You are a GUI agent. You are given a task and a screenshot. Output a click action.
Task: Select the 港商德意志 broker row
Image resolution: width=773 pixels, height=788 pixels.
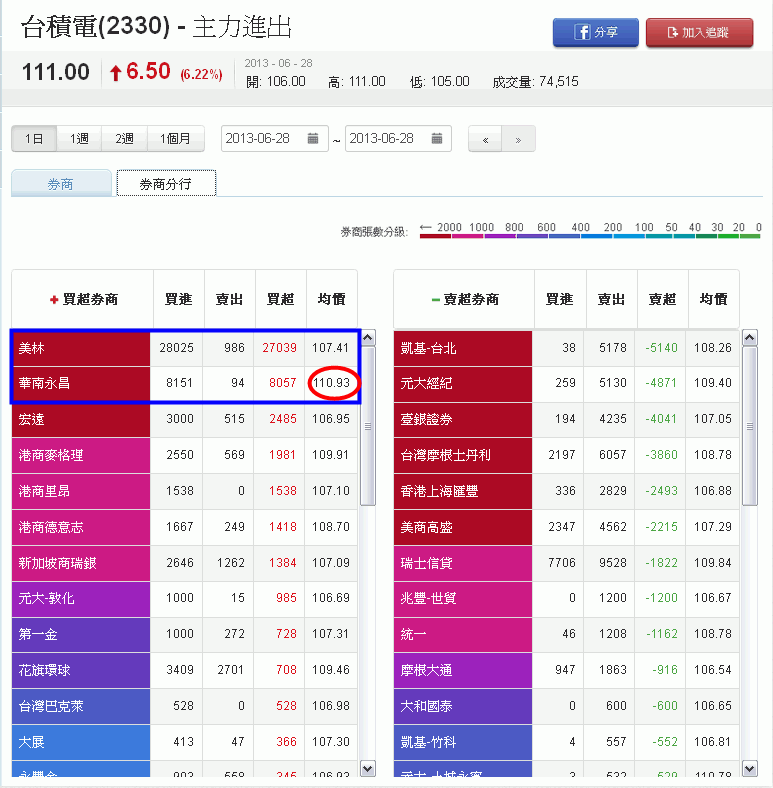[184, 527]
